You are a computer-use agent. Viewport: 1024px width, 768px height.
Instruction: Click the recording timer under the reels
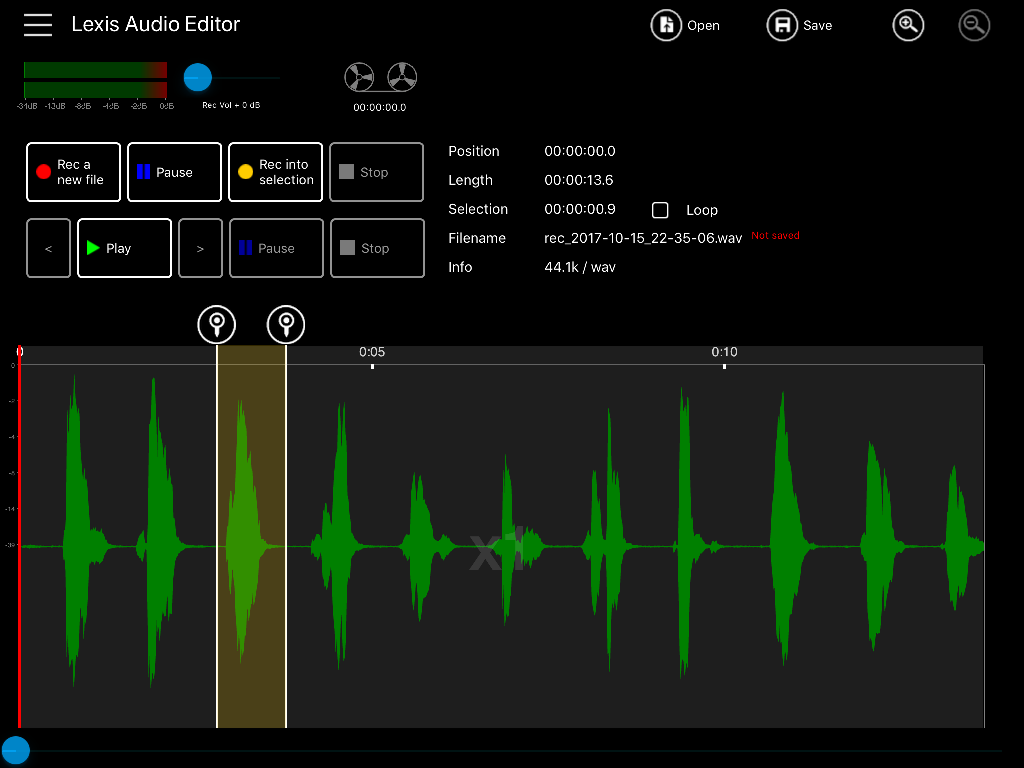point(379,107)
